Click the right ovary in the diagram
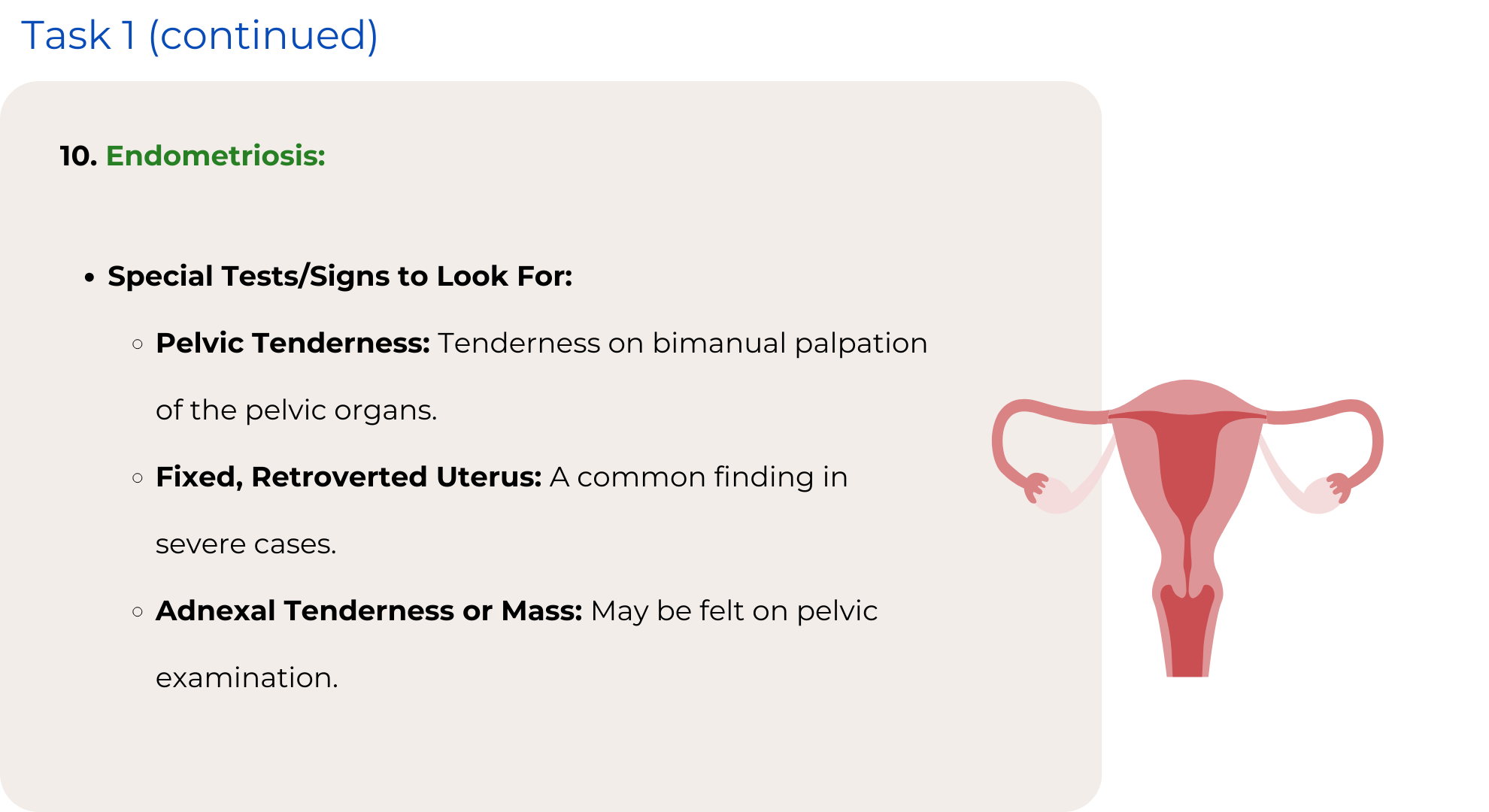 (x=1318, y=496)
